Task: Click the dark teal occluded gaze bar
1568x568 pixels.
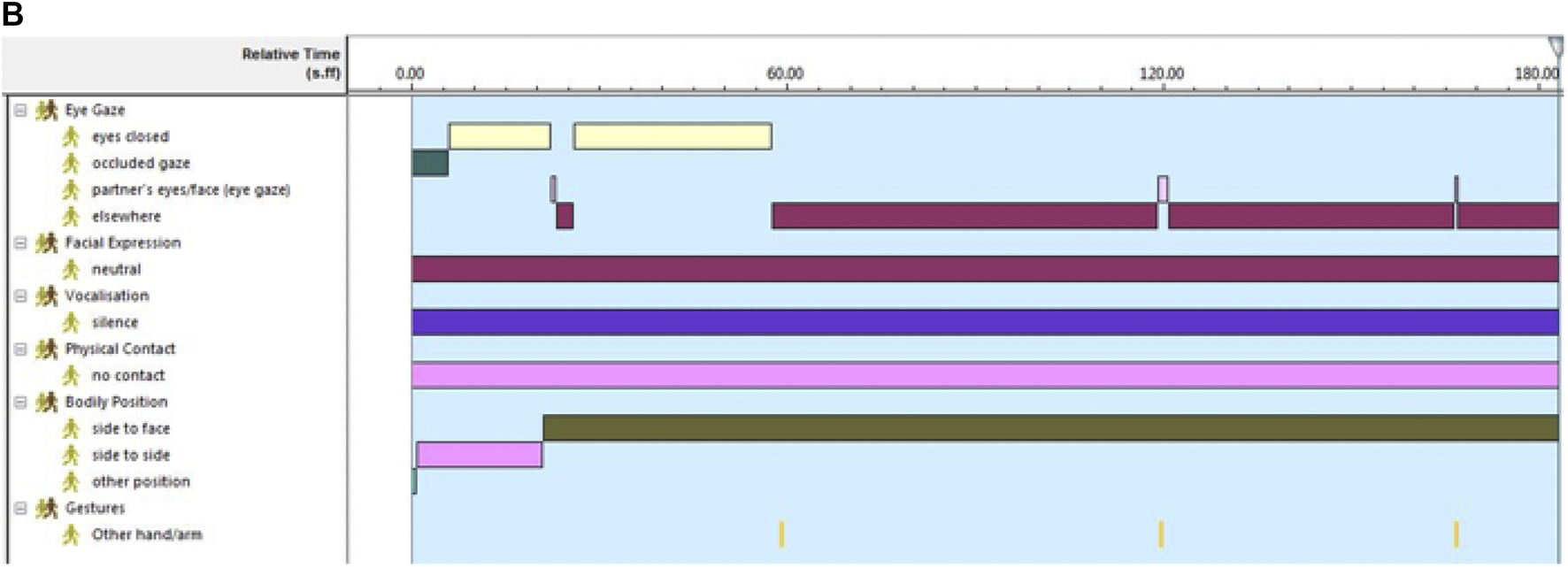Action: click(x=430, y=163)
